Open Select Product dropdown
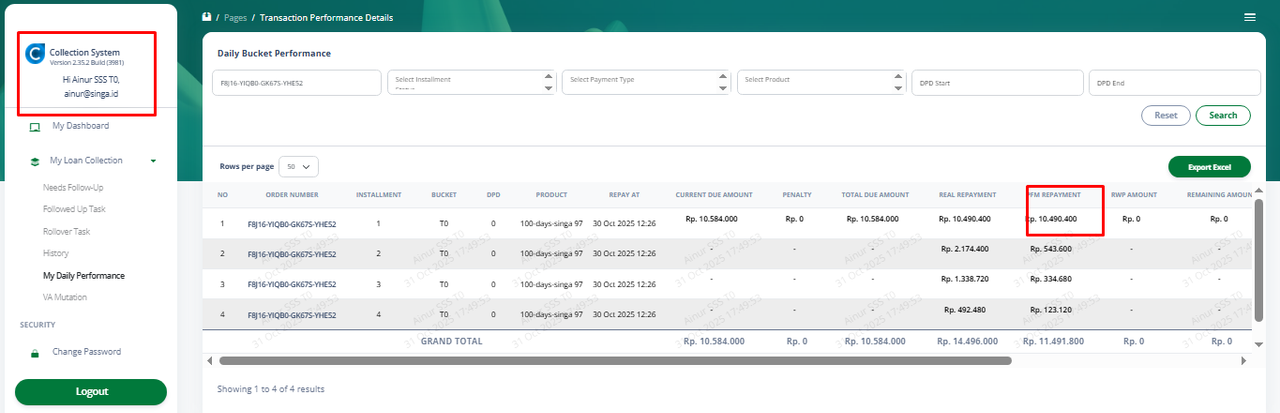 click(x=821, y=82)
